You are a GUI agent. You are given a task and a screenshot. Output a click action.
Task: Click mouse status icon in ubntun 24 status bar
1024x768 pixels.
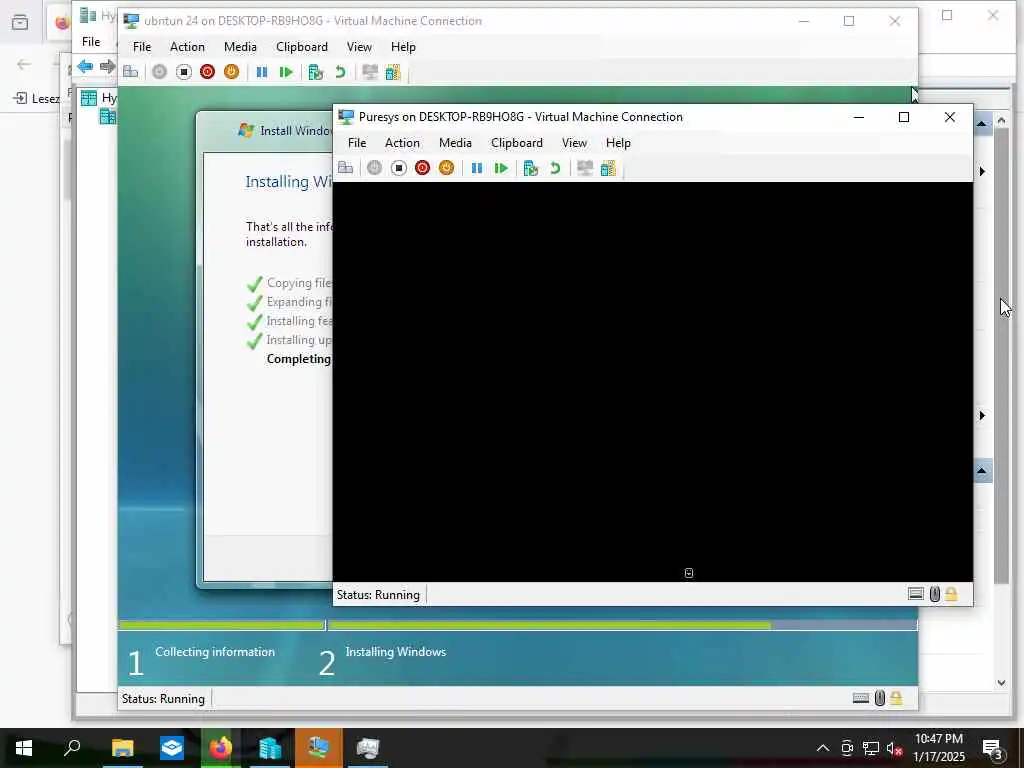pos(880,698)
